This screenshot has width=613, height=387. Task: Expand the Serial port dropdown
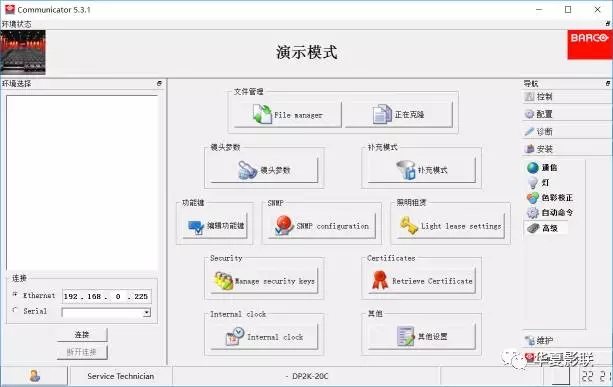(147, 313)
